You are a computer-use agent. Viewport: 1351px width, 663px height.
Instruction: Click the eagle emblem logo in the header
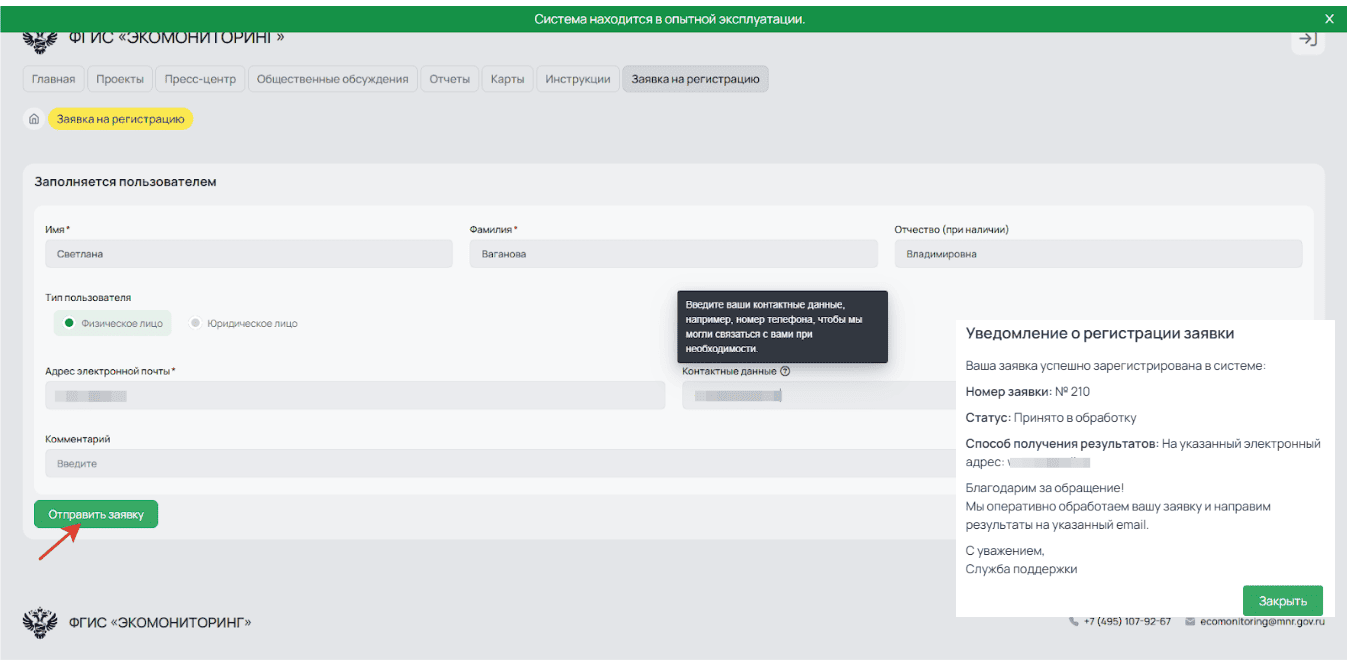pyautogui.click(x=40, y=42)
